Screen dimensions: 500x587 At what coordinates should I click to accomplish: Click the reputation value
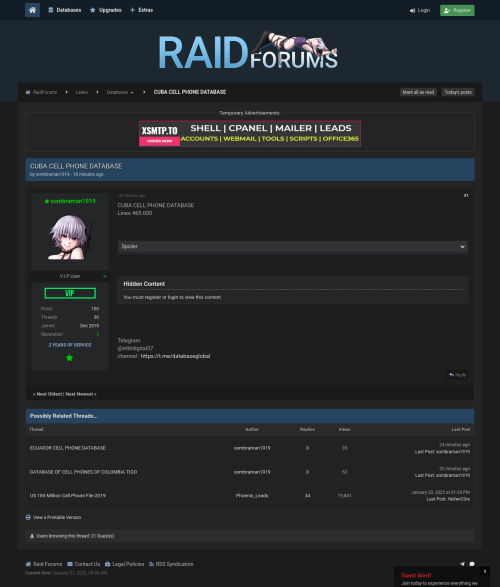(x=97, y=334)
